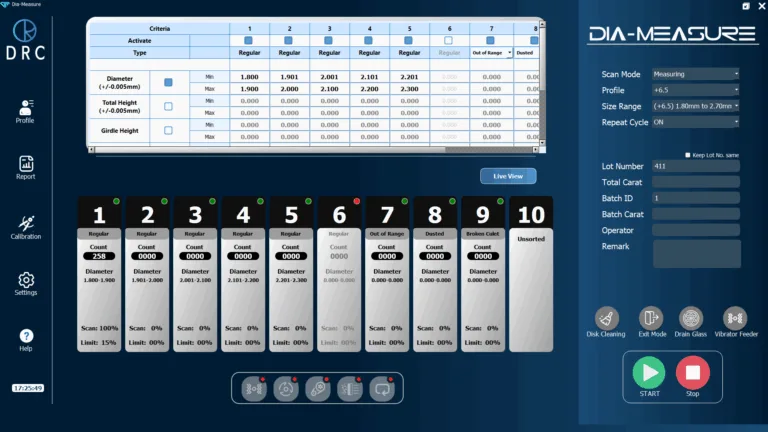The image size is (768, 432).
Task: Toggle the fourth status icon in bottom toolbar
Action: tap(350, 389)
